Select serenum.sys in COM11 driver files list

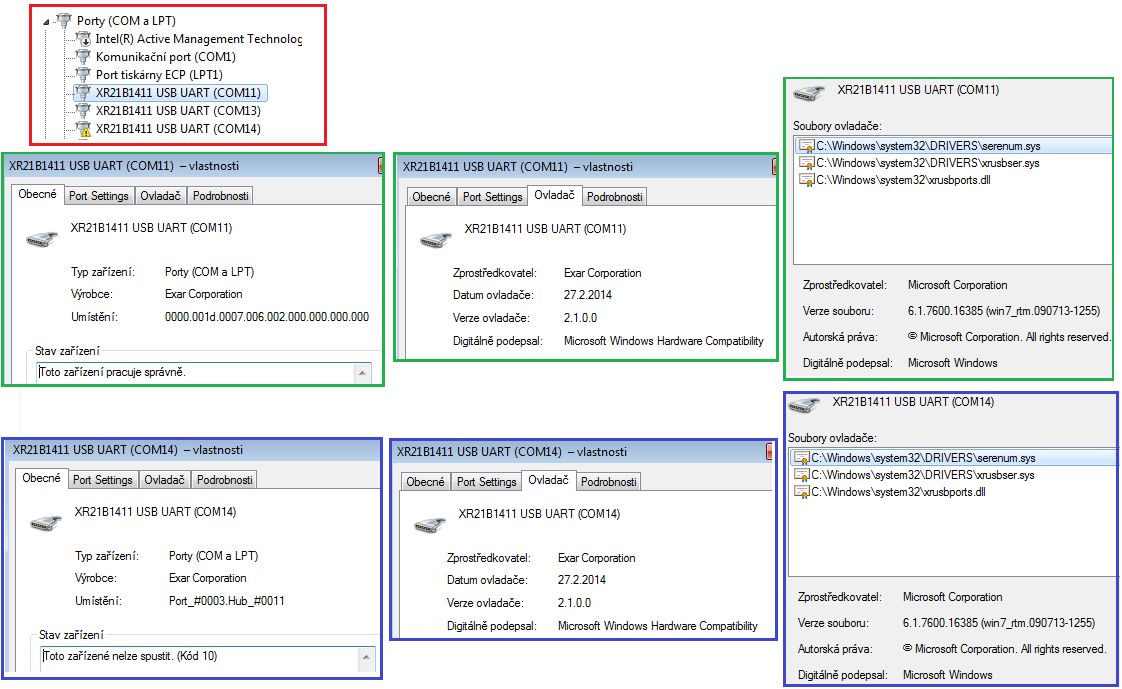954,146
